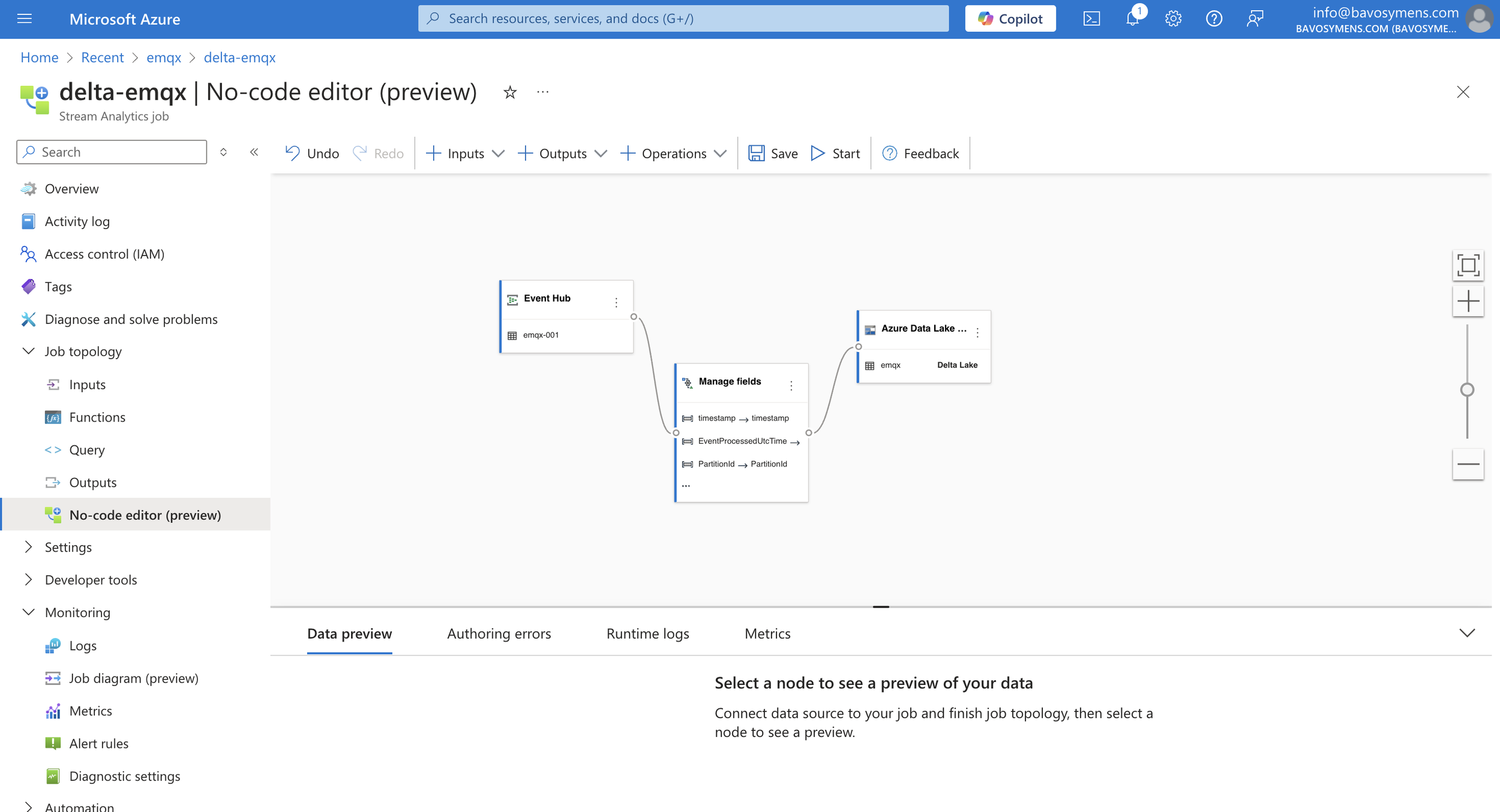
Task: Open the notifications bell
Action: (x=1133, y=18)
